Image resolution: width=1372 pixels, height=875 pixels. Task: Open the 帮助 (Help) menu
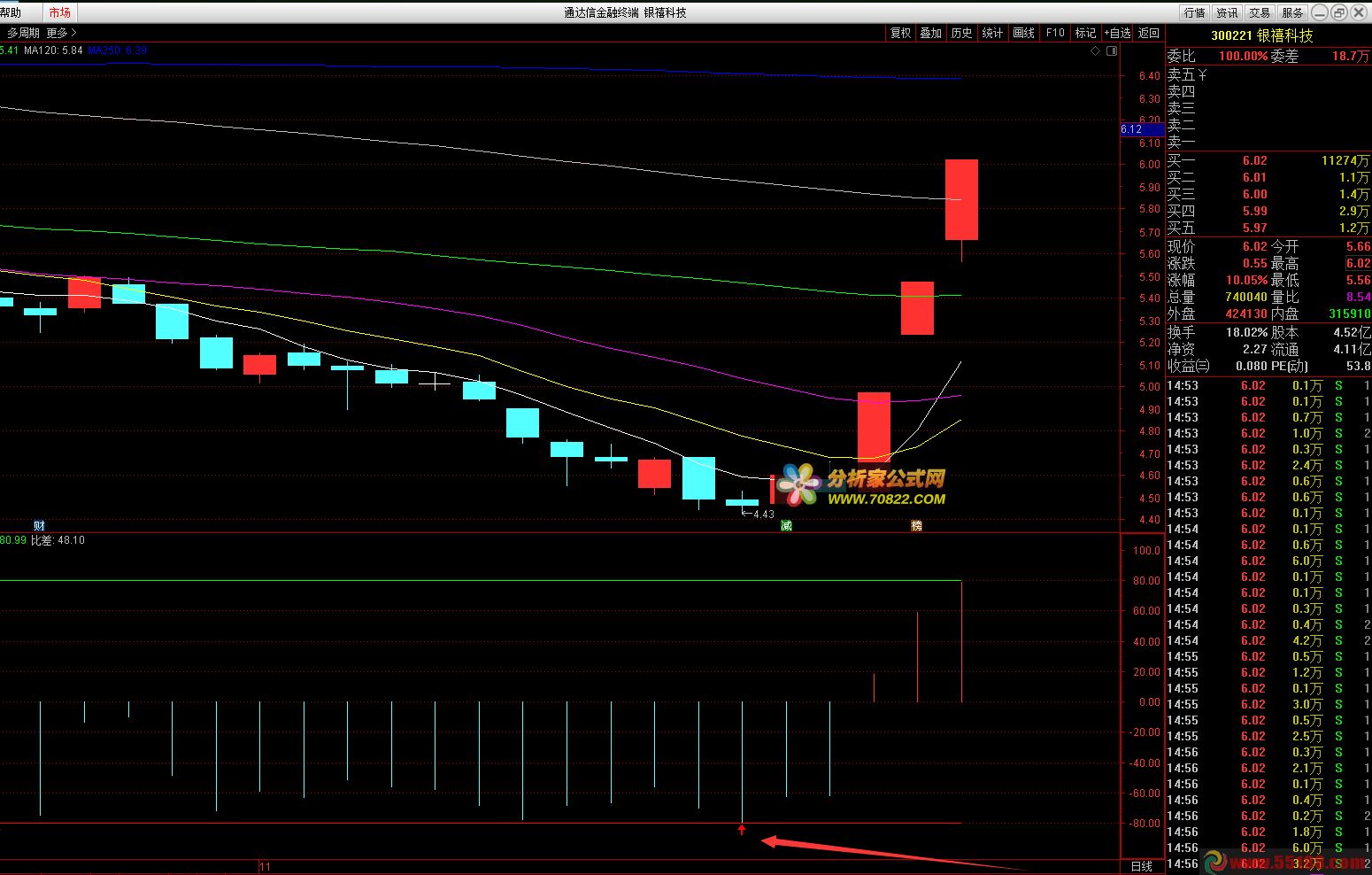tap(11, 12)
